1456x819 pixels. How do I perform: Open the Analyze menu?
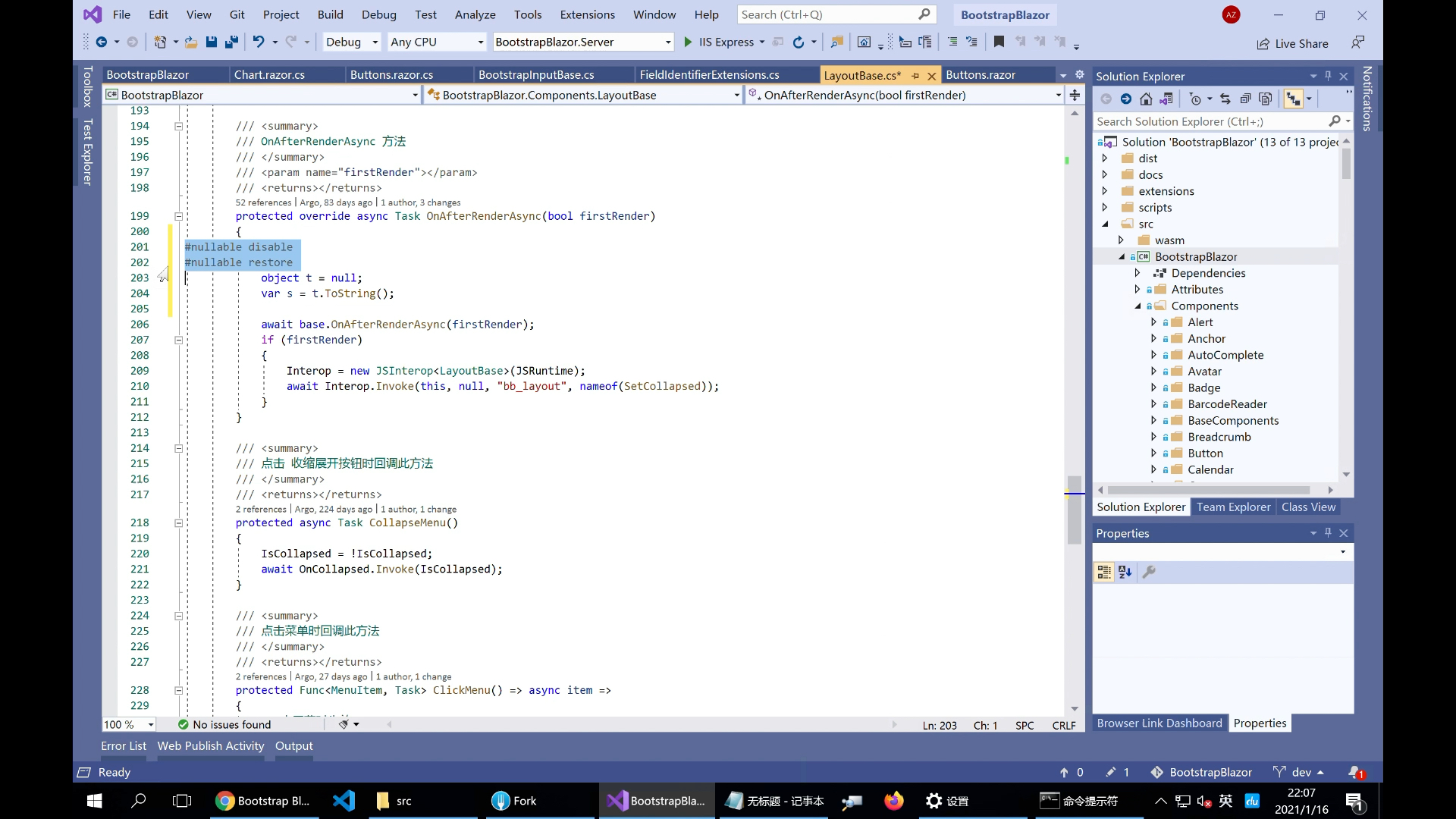475,14
